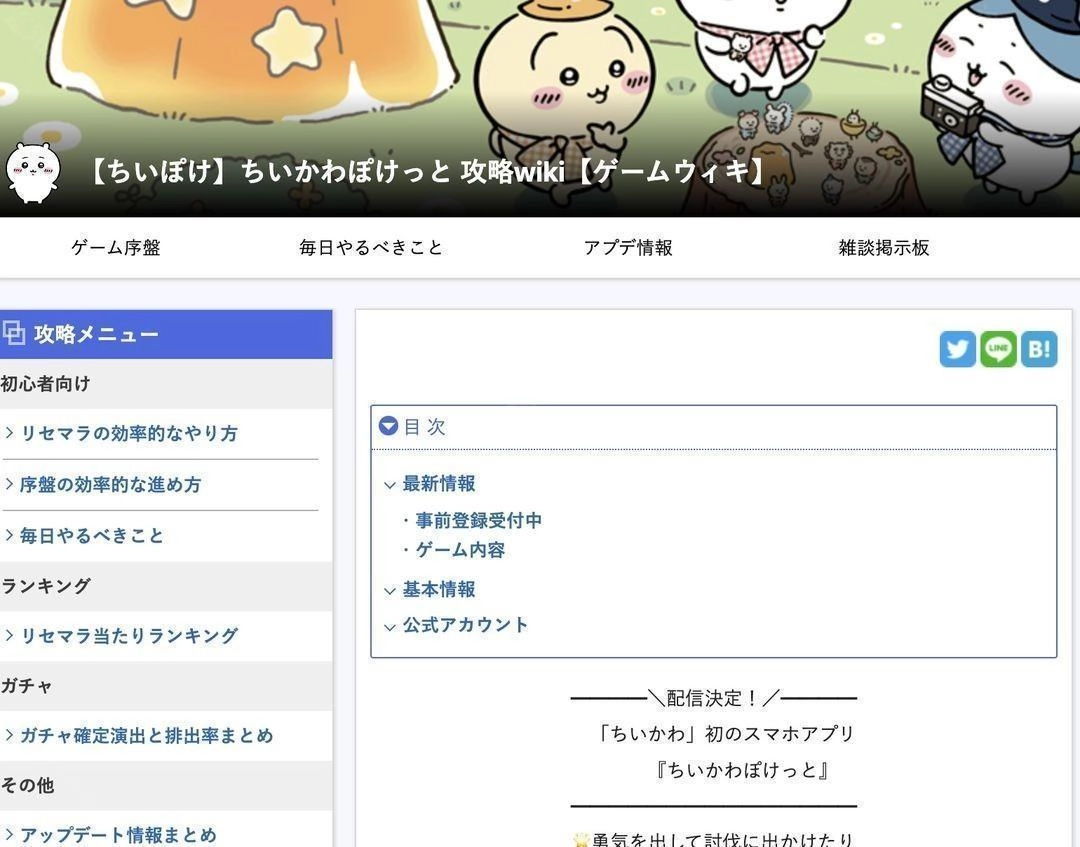Click the white hamster wiki logo icon

click(33, 173)
